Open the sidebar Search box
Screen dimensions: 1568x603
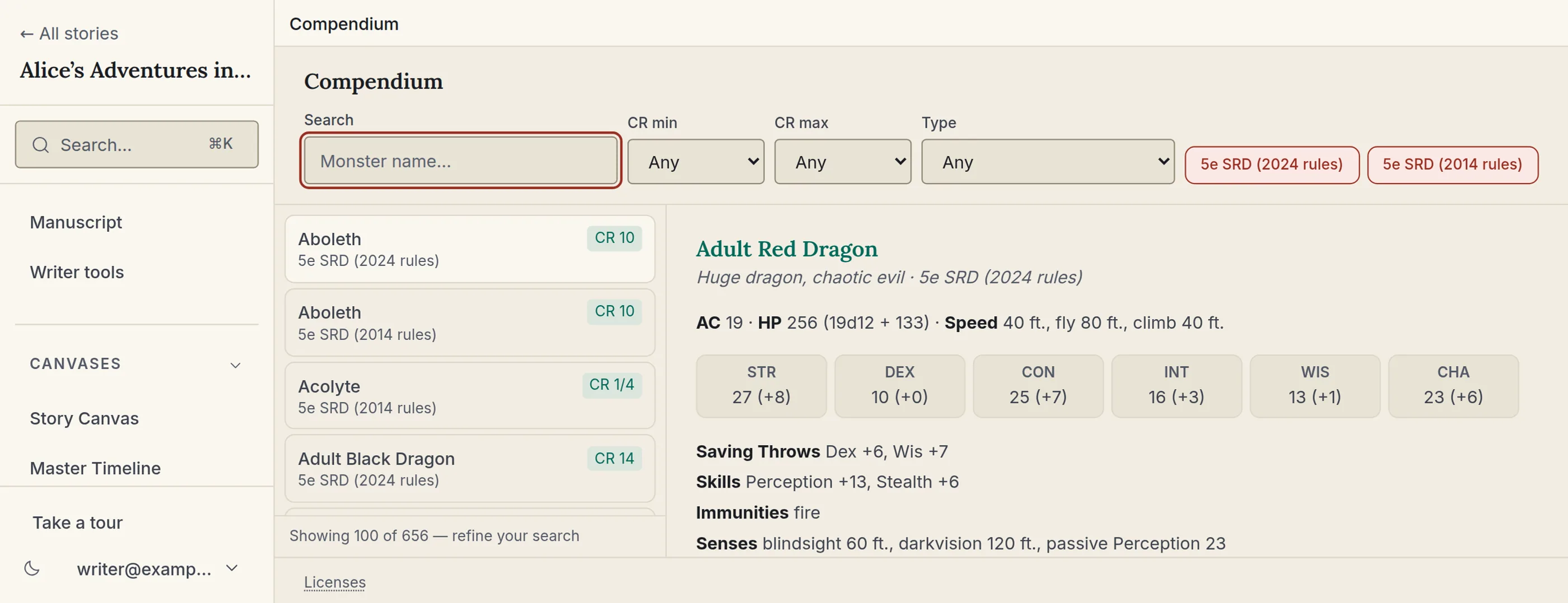[137, 144]
